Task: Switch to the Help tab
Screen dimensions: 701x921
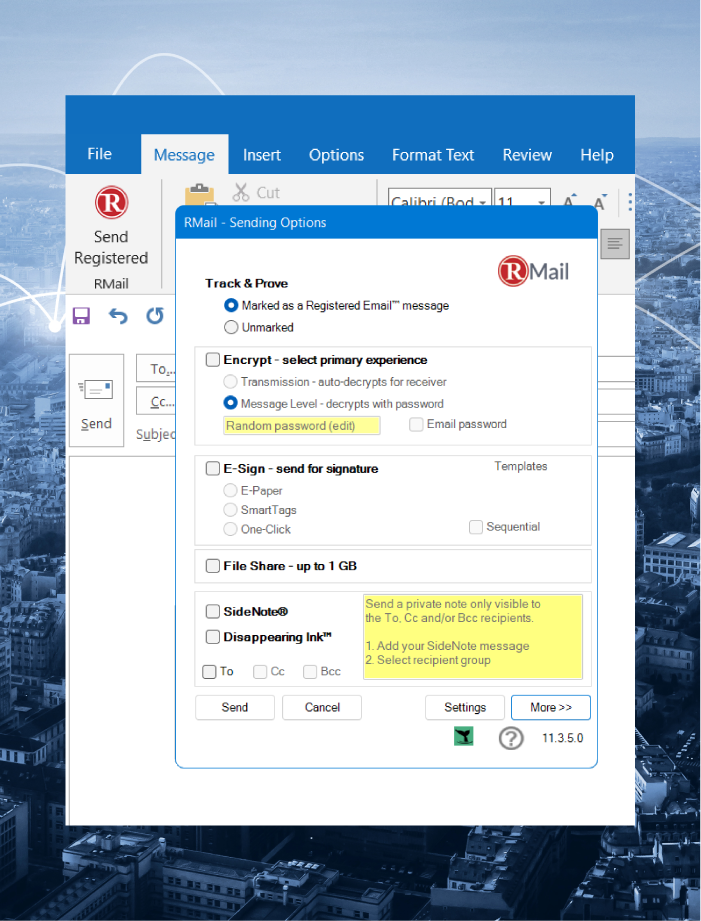Action: coord(597,155)
